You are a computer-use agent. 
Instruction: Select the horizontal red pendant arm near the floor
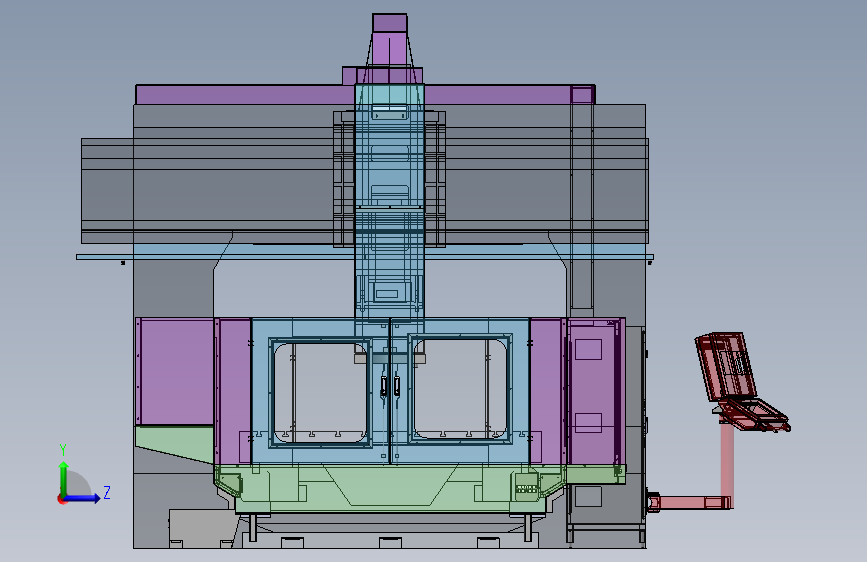(x=691, y=502)
